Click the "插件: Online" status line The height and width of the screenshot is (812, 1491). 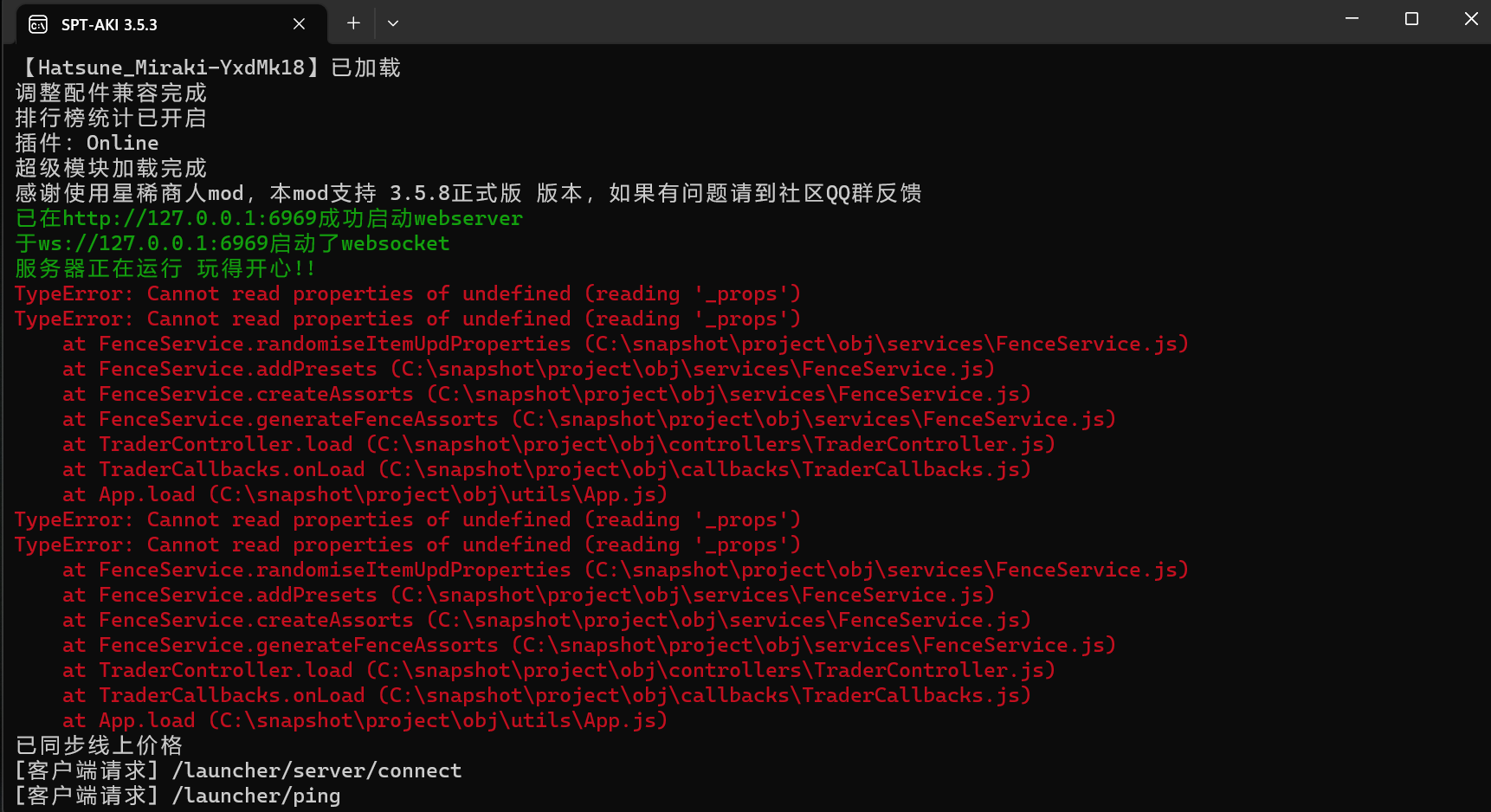click(87, 143)
